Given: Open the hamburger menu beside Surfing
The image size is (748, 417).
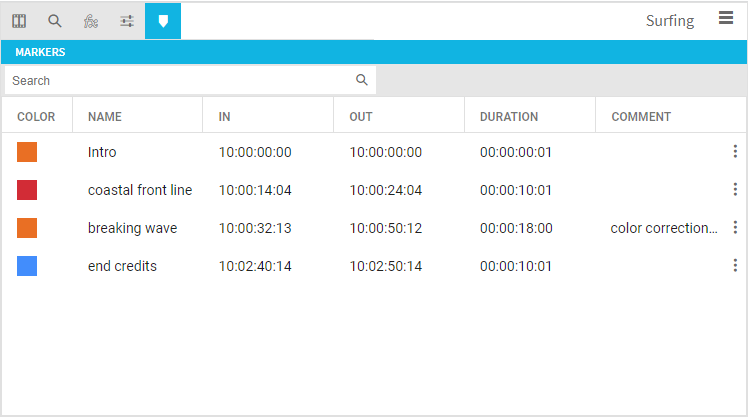Looking at the screenshot, I should click(726, 18).
